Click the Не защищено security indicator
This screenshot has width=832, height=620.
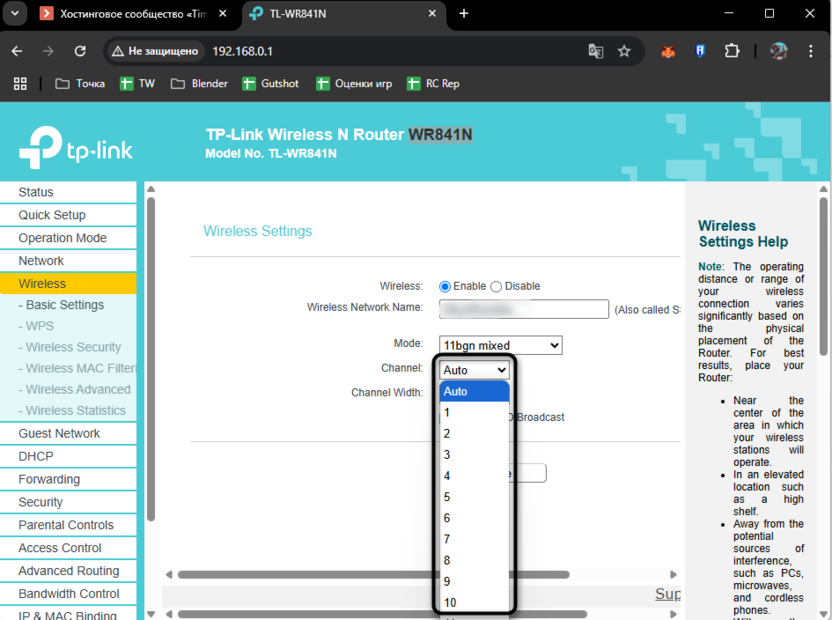coord(155,51)
